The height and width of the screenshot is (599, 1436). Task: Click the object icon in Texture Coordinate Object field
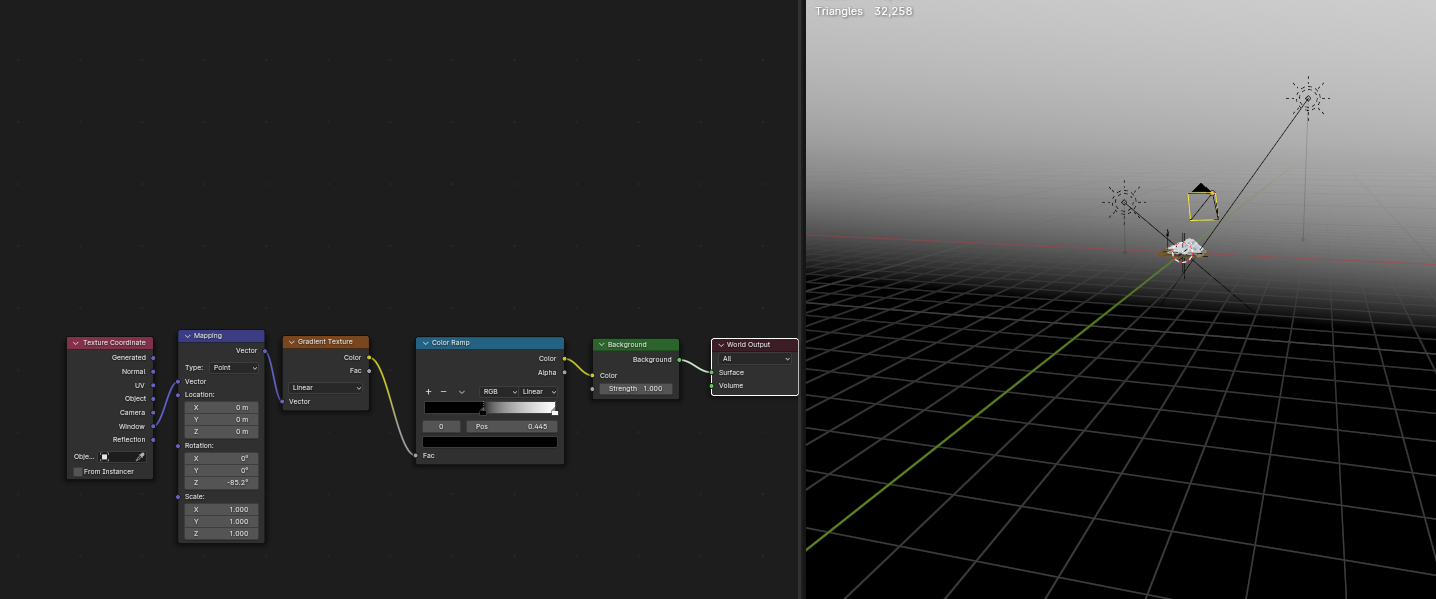(104, 457)
